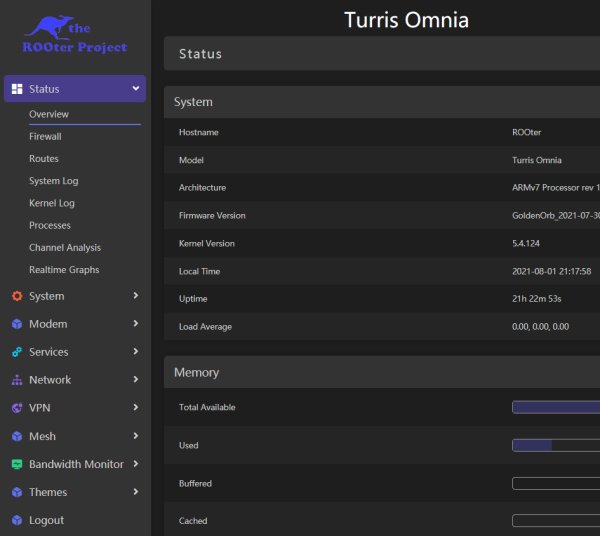600x536 pixels.
Task: Click the orange System gear icon
Action: [17, 296]
